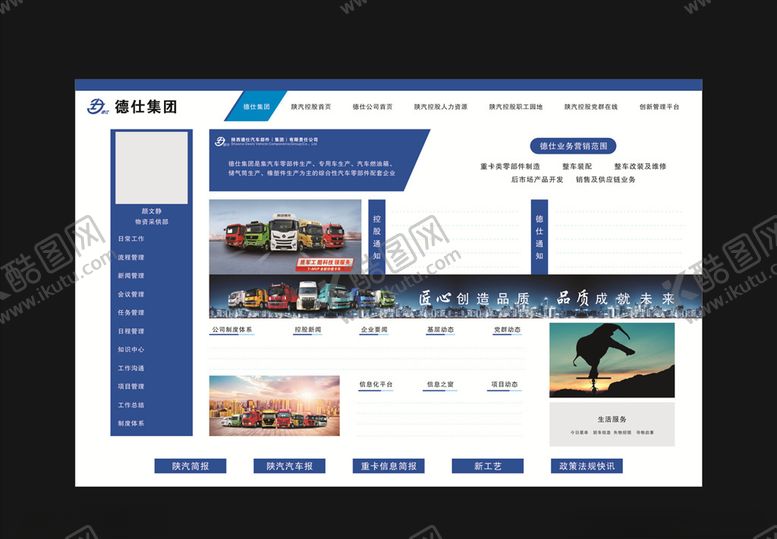Select the 德仕集团 navigation tab

click(x=256, y=107)
